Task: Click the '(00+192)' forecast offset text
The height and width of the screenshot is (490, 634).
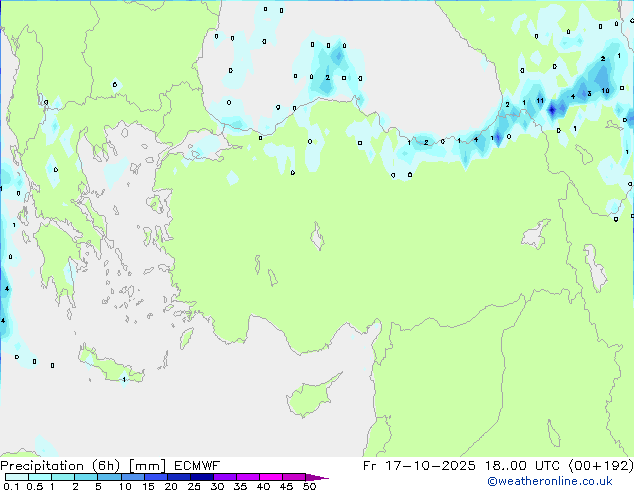Action: coord(601,466)
